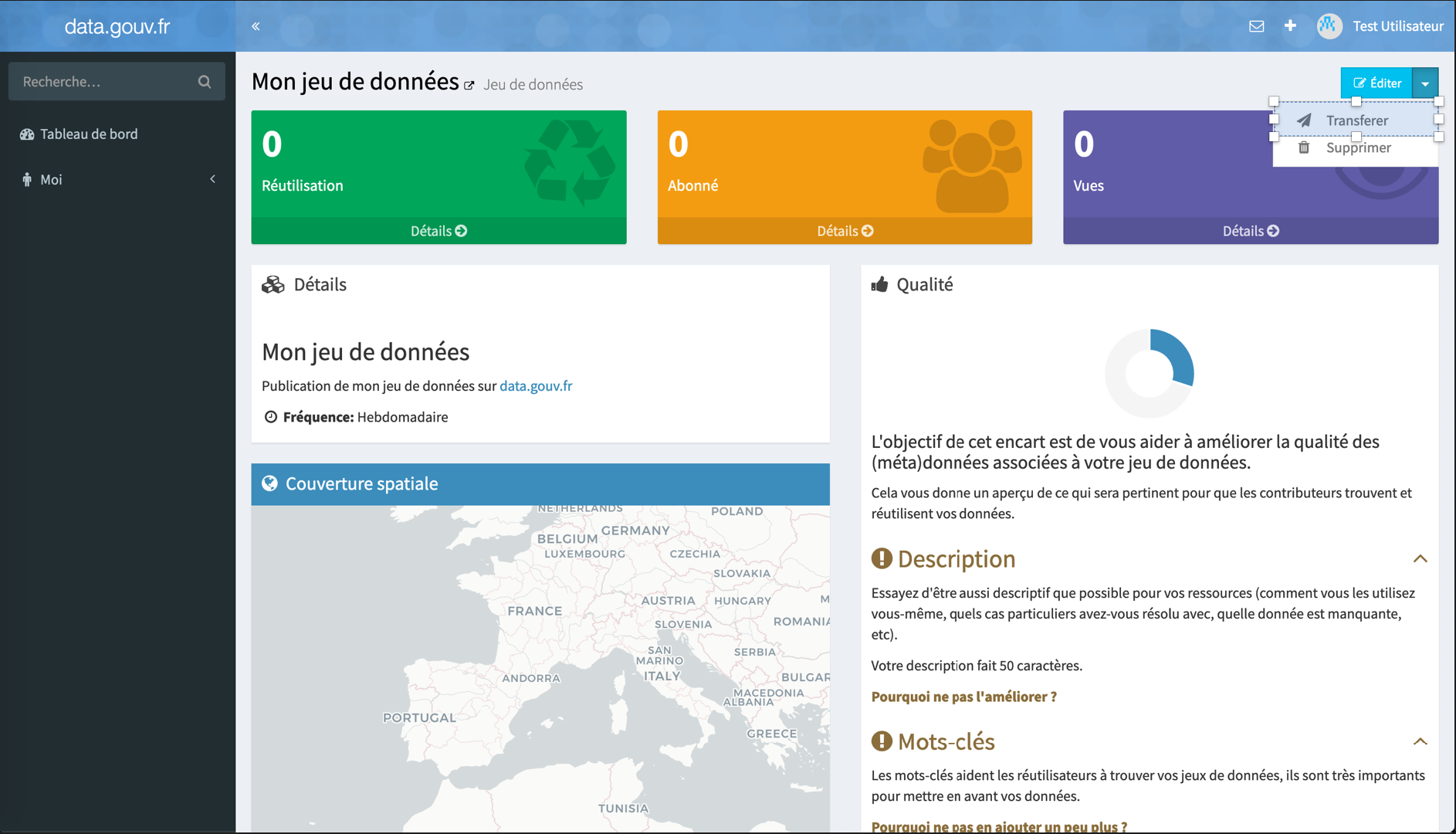Collapse the sidebar with the double-chevron icon
Screen dimensions: 1456x834
coord(256,26)
